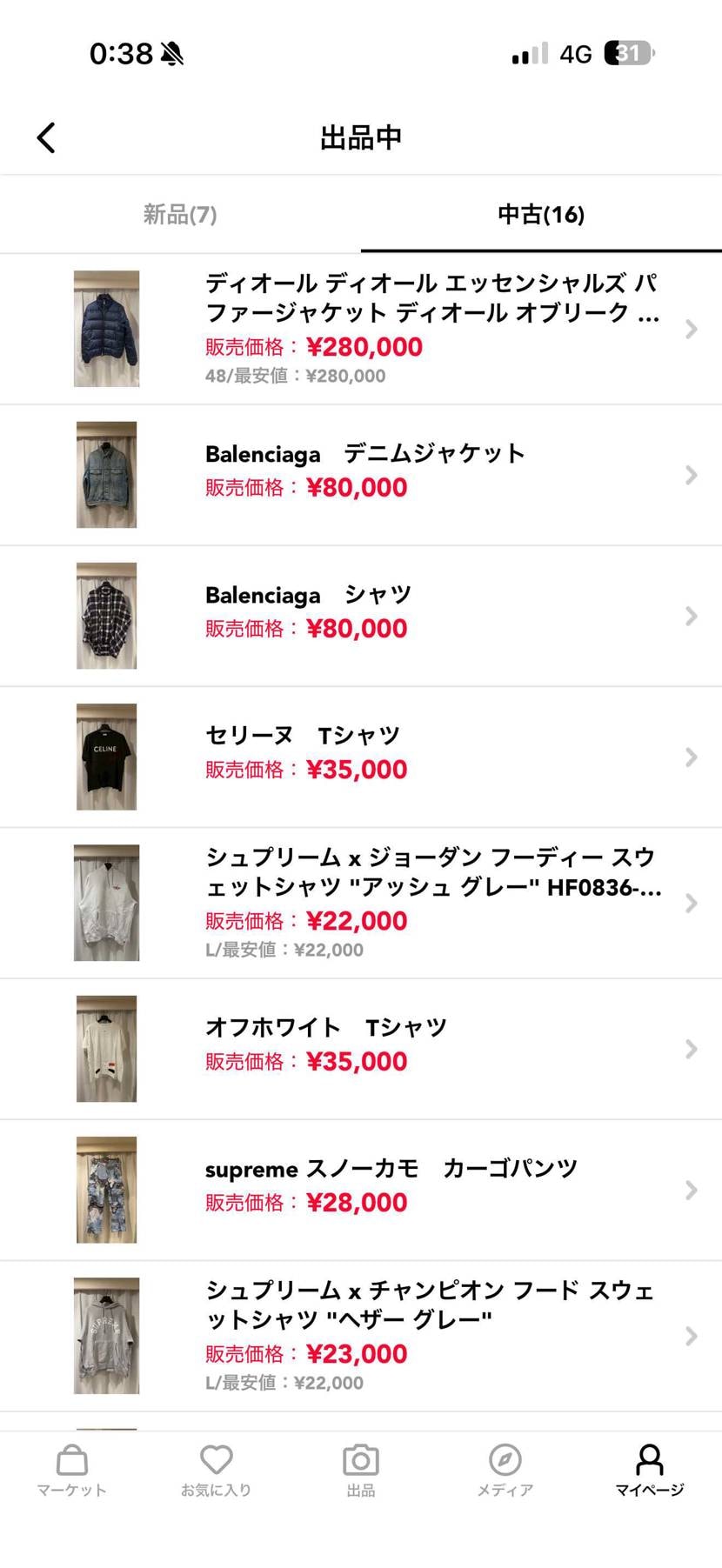Tap chevron on オフホワイト Tシャツ row
The image size is (722, 1568).
pos(692,1050)
